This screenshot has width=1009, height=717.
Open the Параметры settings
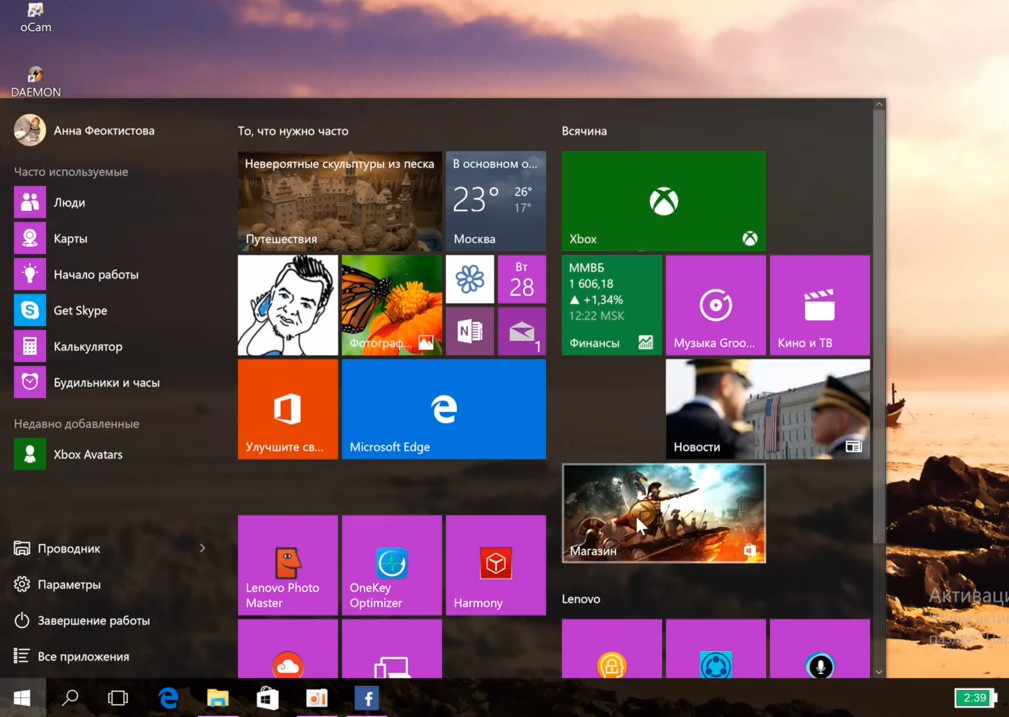click(68, 585)
